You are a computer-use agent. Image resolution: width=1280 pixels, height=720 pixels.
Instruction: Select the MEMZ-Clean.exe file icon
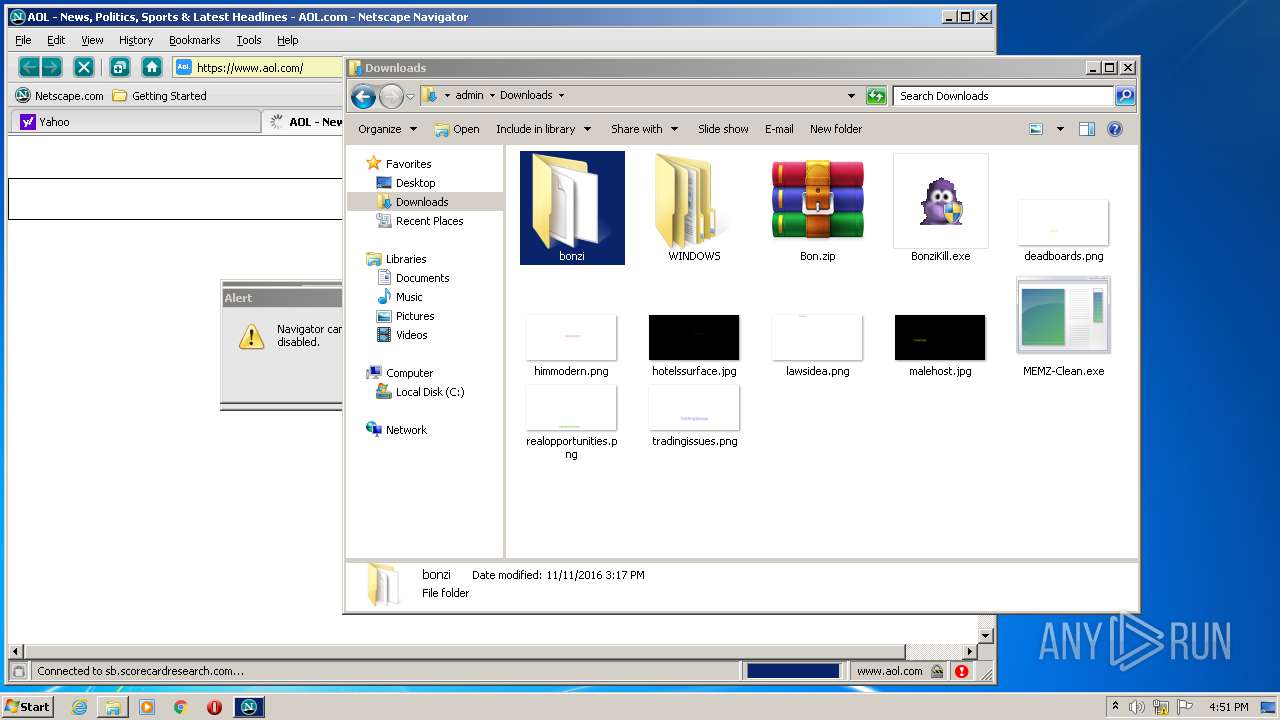pyautogui.click(x=1063, y=317)
